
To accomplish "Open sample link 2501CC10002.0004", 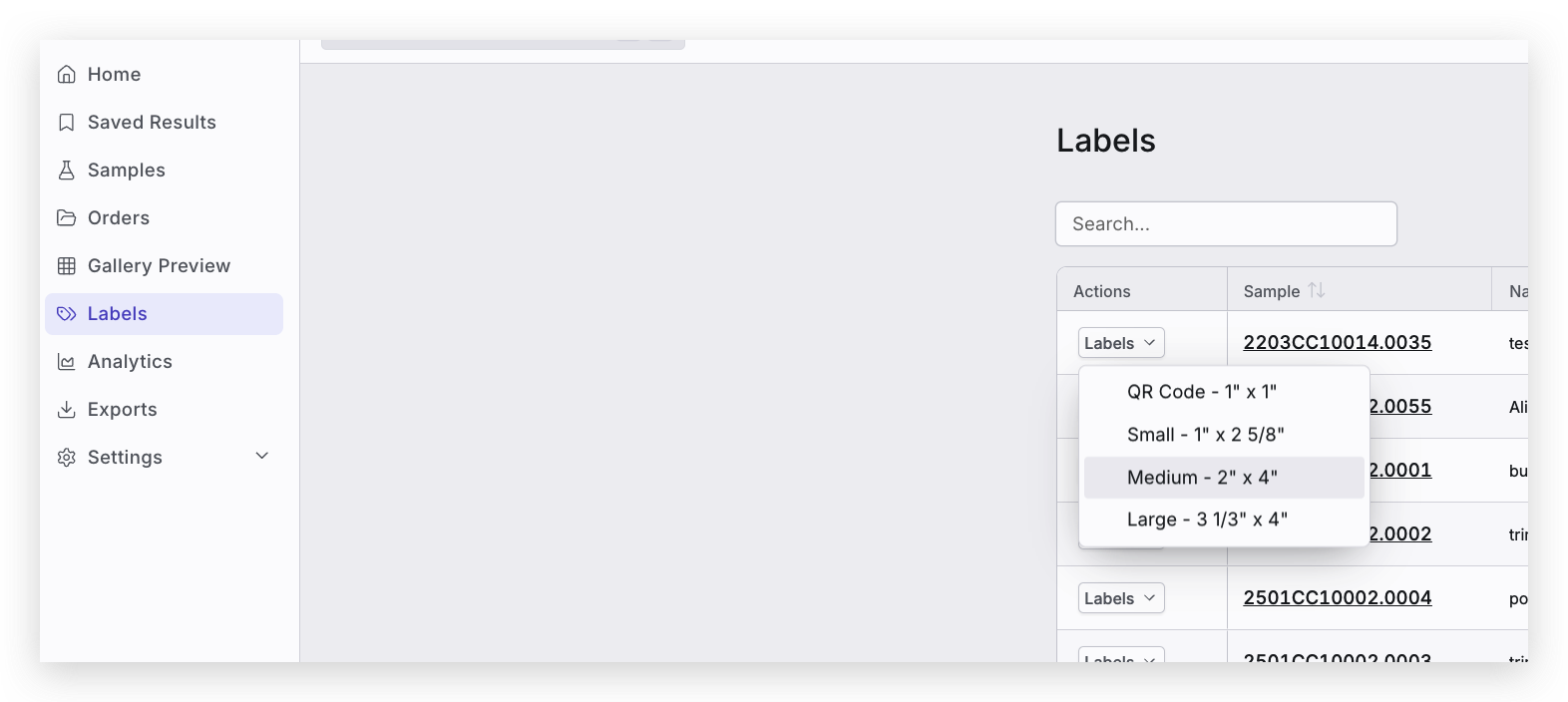I will [x=1337, y=598].
